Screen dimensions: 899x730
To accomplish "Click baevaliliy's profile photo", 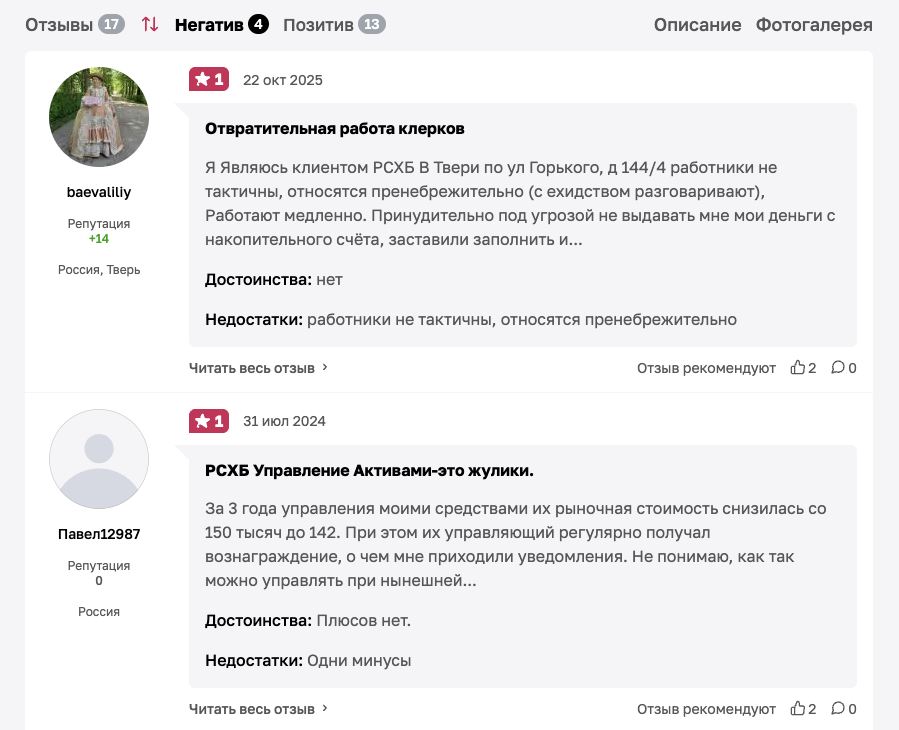I will tap(98, 116).
